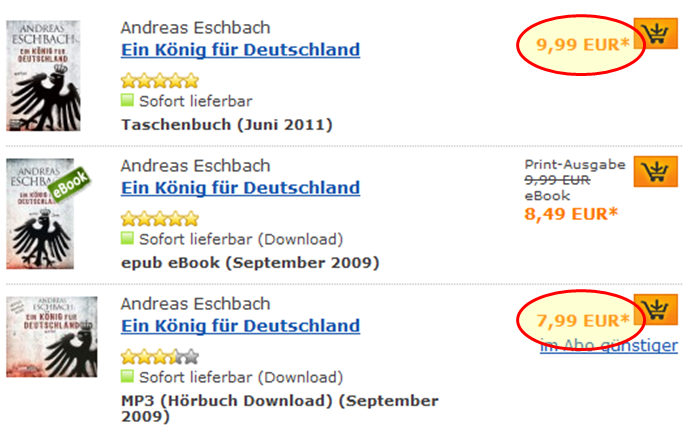The width and height of the screenshot is (685, 430).
Task: Add the MP3 Hörbuch to cart
Action: click(656, 310)
